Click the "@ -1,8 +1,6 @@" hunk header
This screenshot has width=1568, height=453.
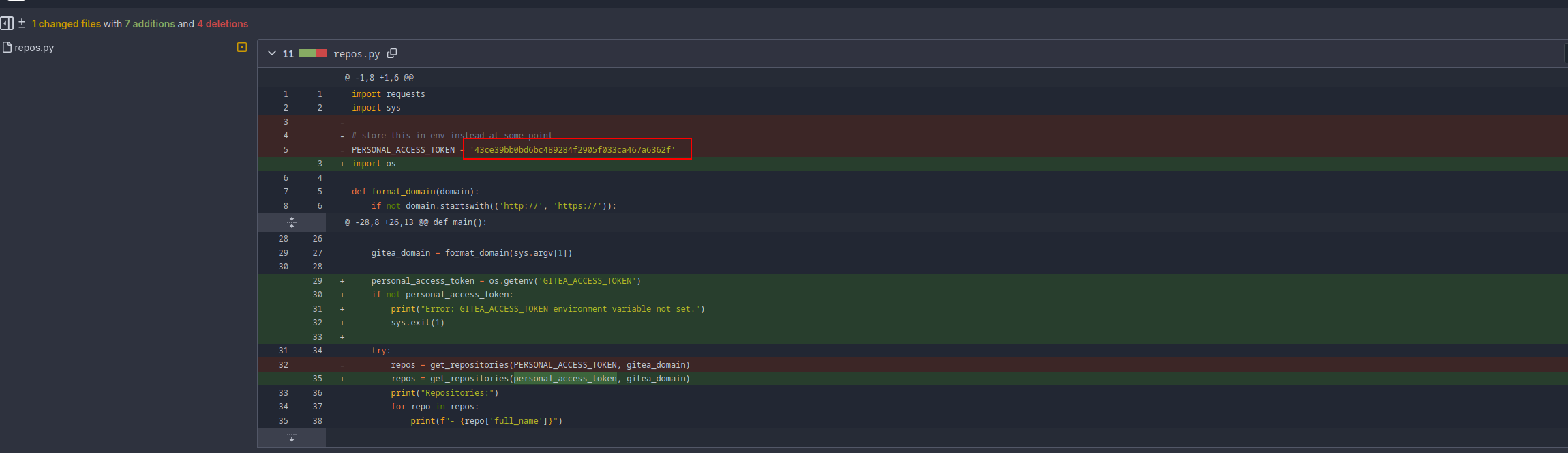point(379,78)
